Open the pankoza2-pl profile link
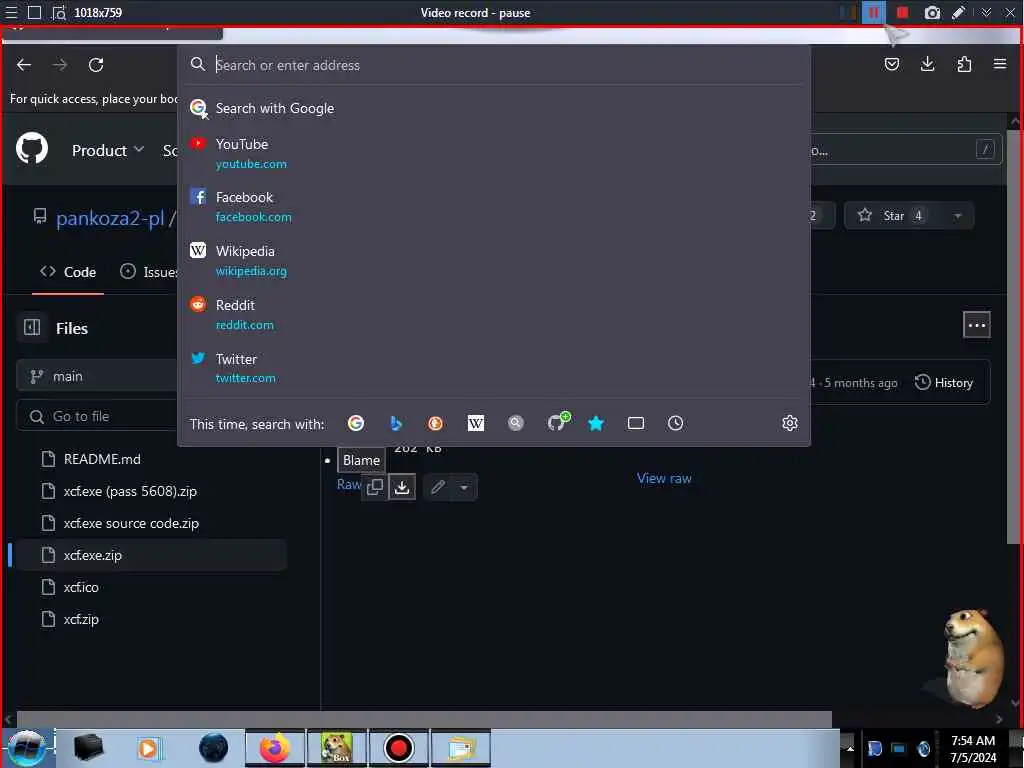This screenshot has width=1024, height=768. point(110,217)
